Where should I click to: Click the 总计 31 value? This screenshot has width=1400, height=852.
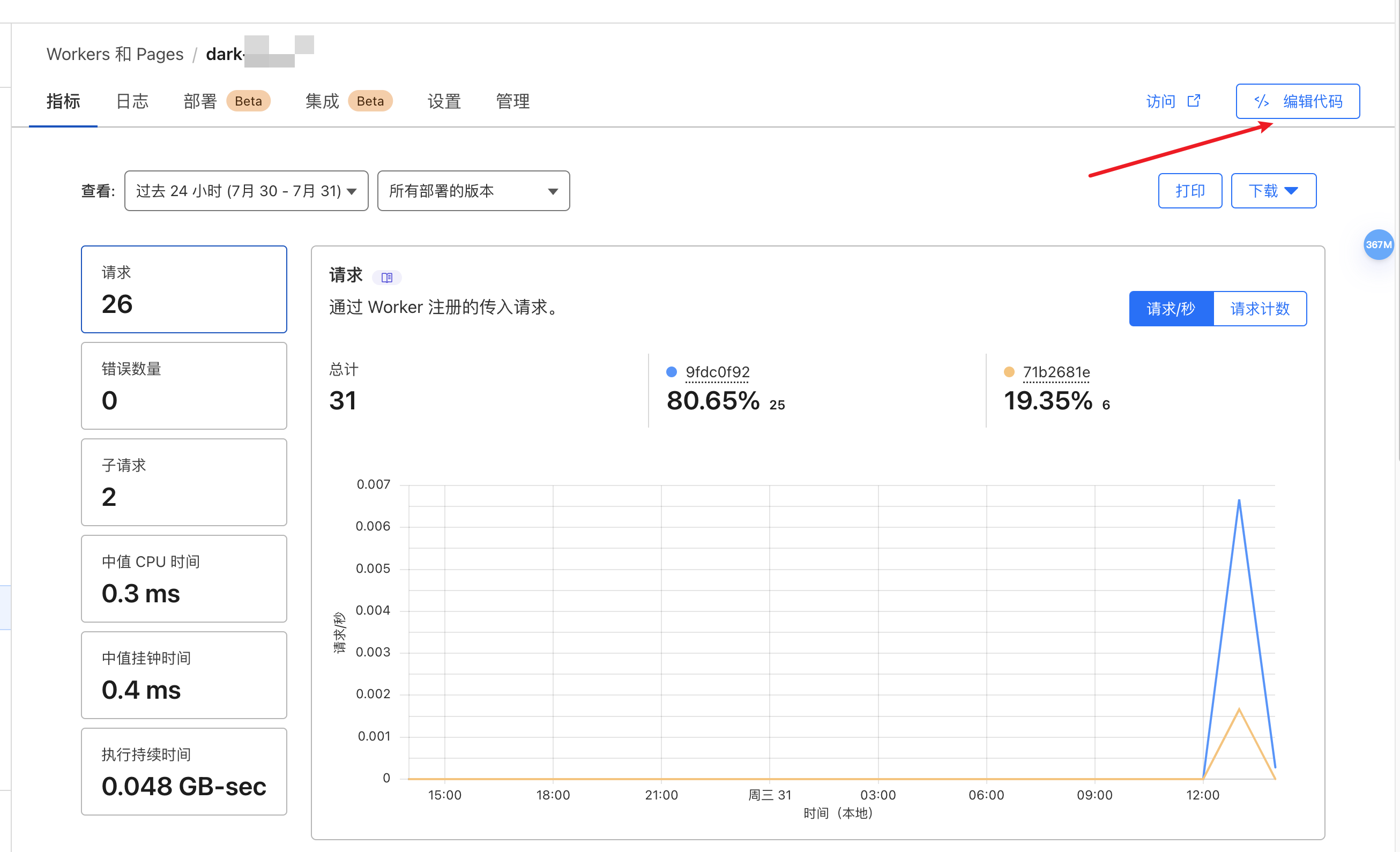[x=342, y=400]
